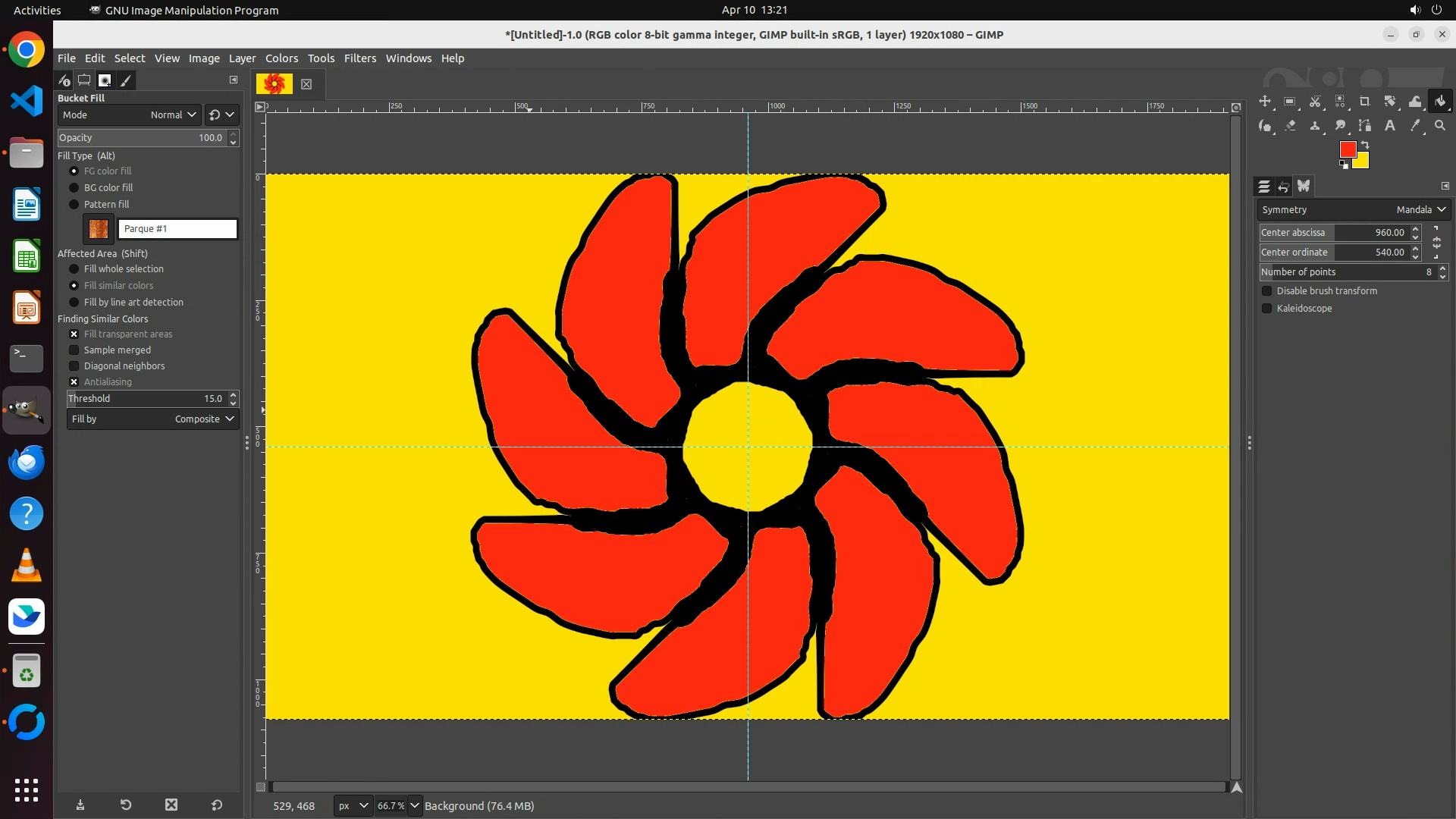Click the Parque #1 pattern thumbnail
Viewport: 1456px width, 819px height.
99,229
